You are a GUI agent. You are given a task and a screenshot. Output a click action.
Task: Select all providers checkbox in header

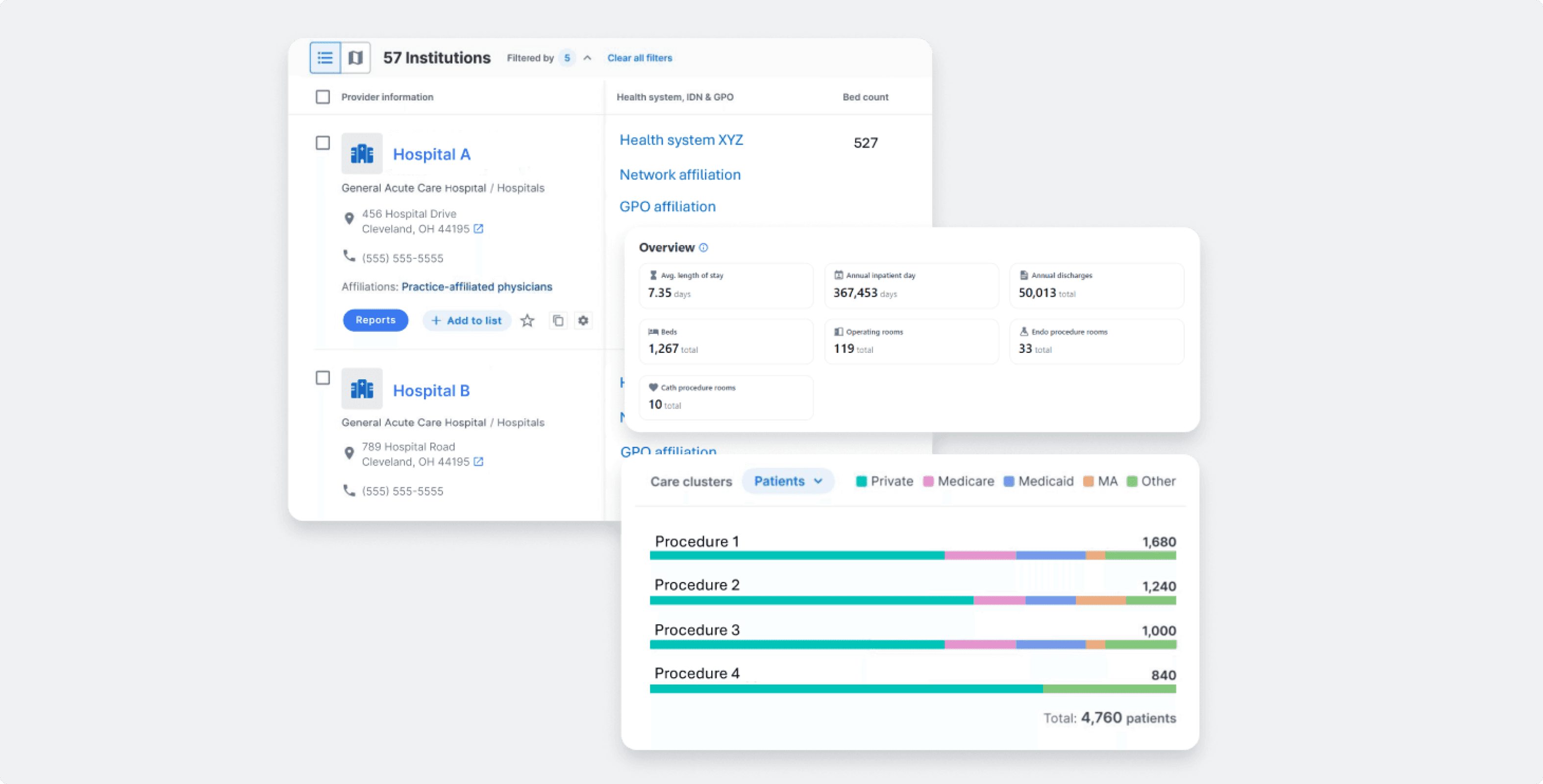[x=323, y=97]
